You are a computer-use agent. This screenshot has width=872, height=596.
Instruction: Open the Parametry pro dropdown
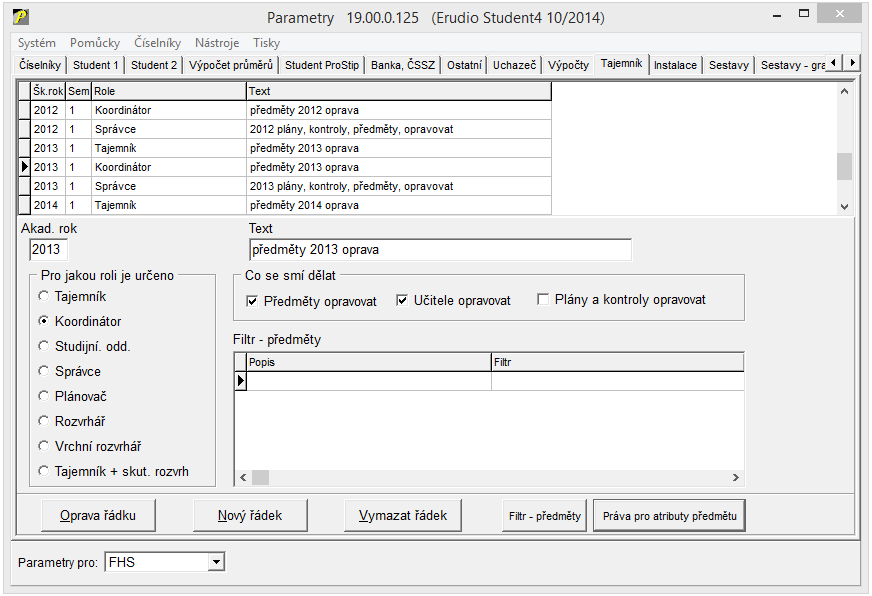(x=216, y=563)
